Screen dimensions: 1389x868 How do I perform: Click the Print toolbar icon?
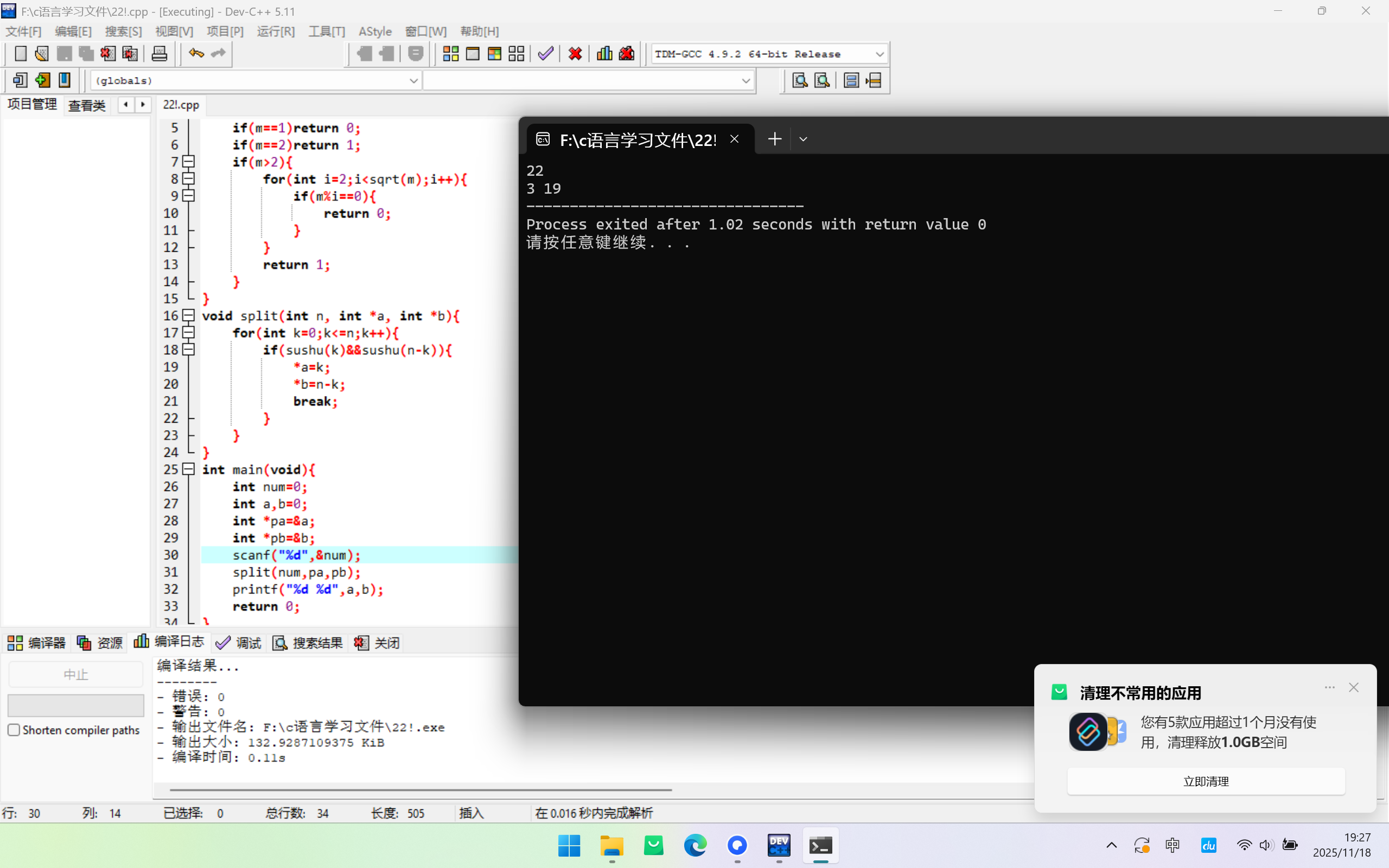click(159, 54)
